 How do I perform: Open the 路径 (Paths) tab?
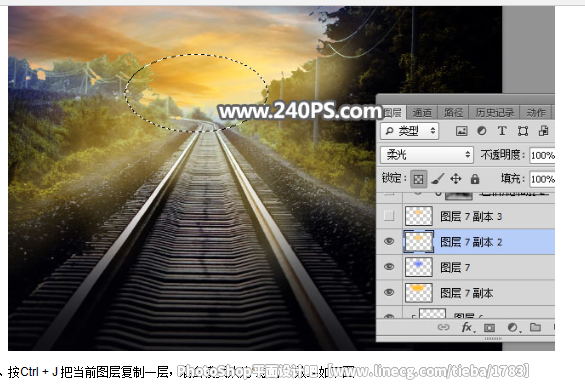pyautogui.click(x=453, y=112)
